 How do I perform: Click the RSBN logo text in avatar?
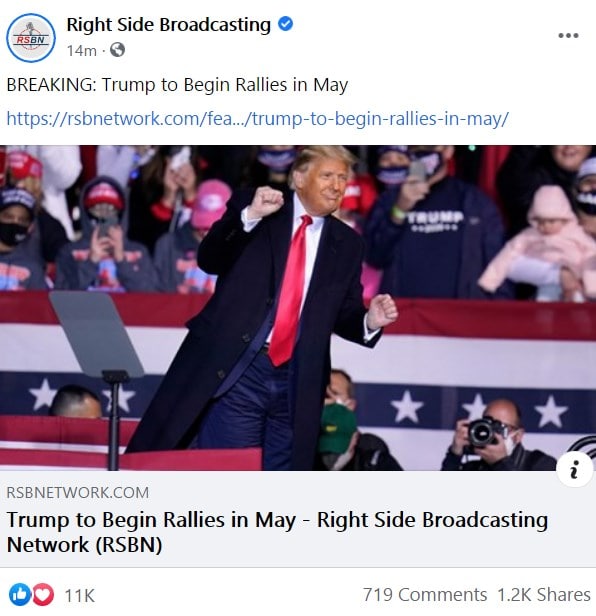(x=31, y=40)
